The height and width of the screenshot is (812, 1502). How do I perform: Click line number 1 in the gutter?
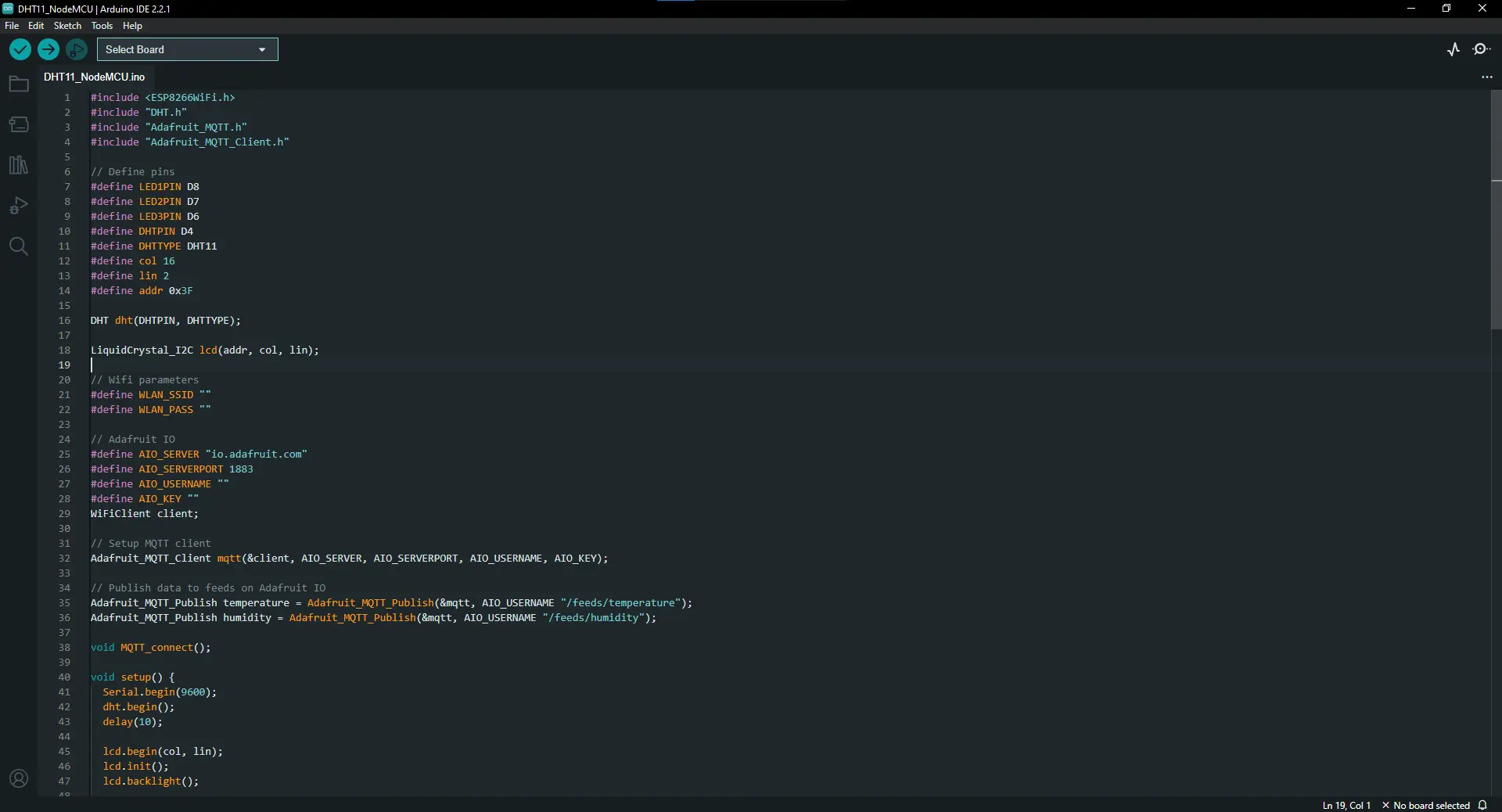click(67, 98)
